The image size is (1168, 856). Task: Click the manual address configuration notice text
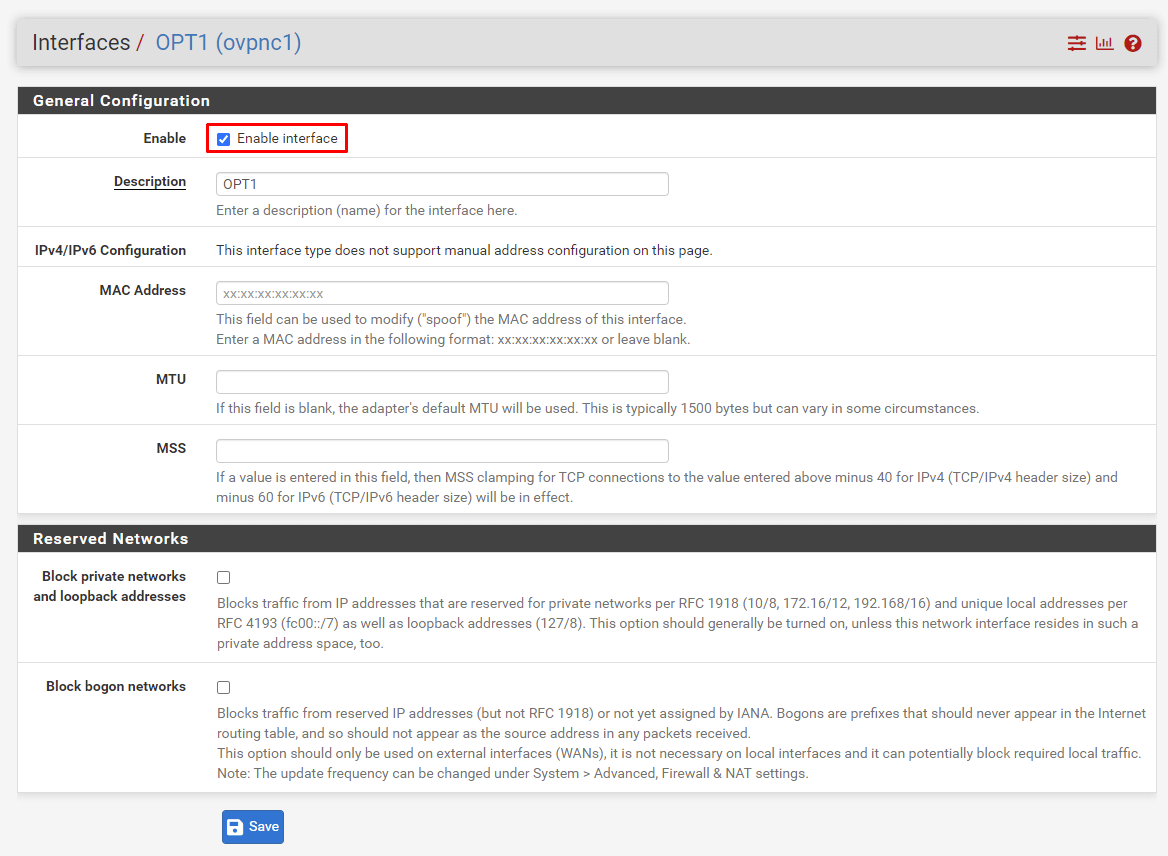coord(464,250)
